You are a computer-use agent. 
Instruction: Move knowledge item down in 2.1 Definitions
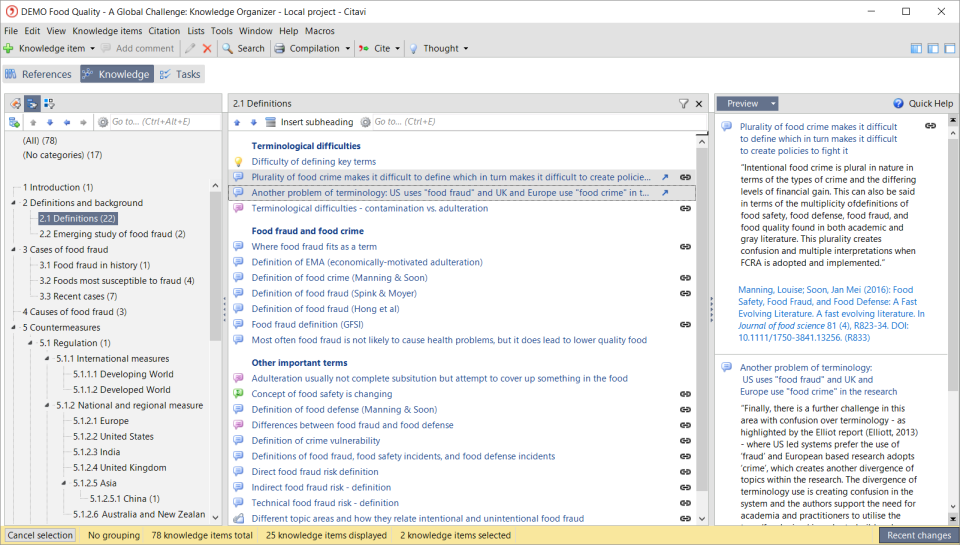pyautogui.click(x=253, y=122)
